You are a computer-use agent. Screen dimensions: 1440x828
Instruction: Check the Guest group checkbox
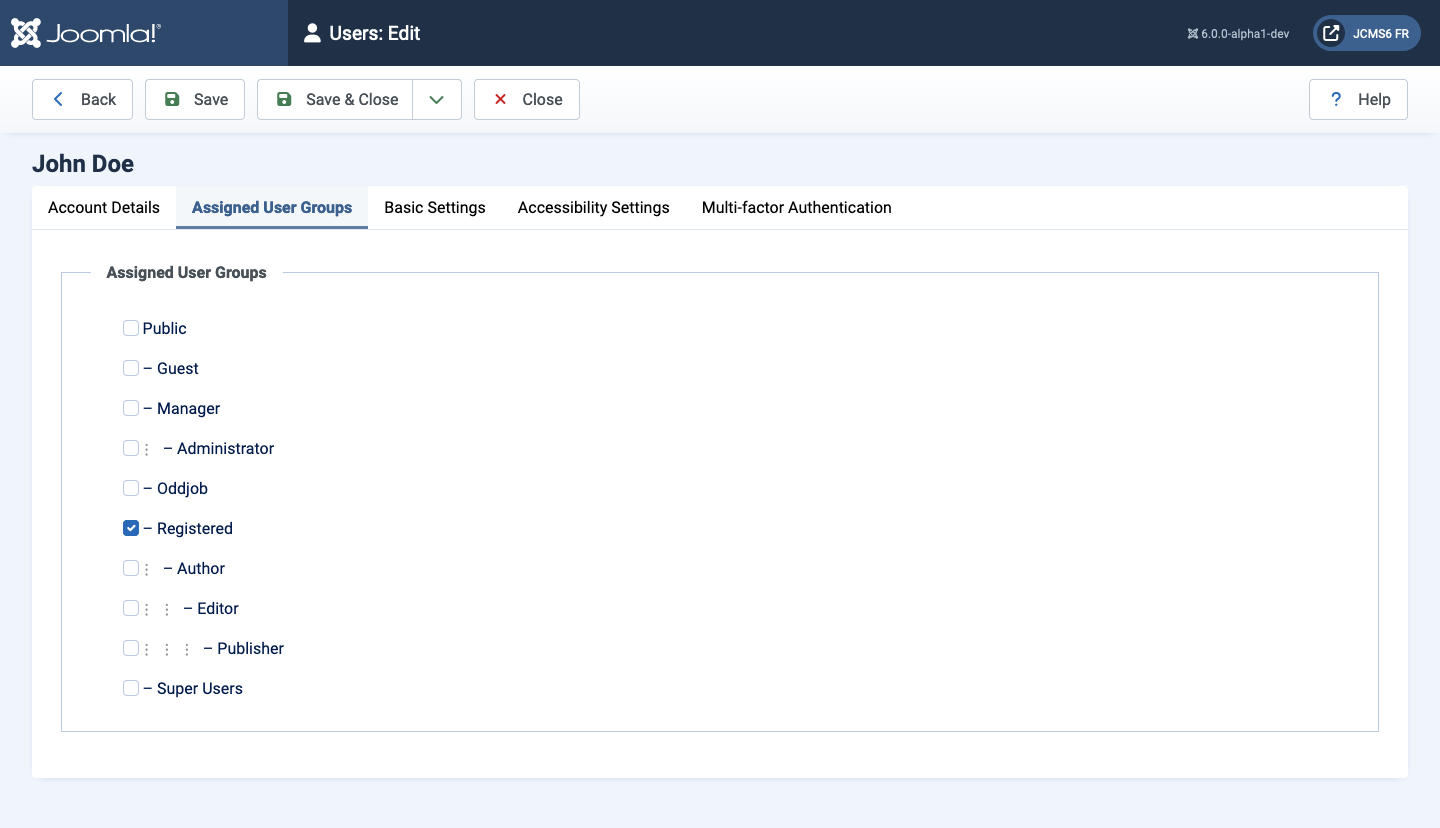pos(131,368)
